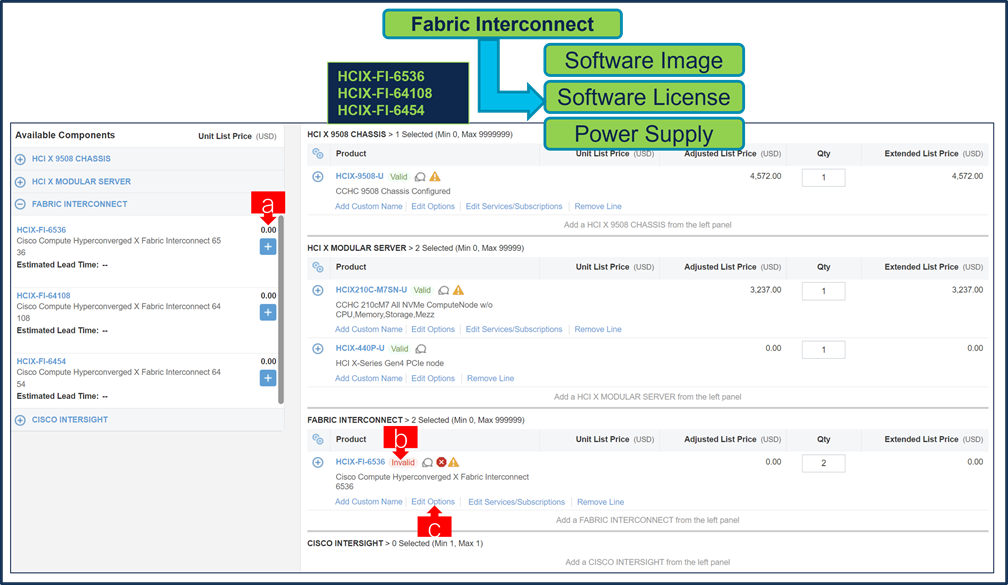Add Custom Name for HCIX-9508-U
The width and height of the screenshot is (1008, 585).
(368, 206)
